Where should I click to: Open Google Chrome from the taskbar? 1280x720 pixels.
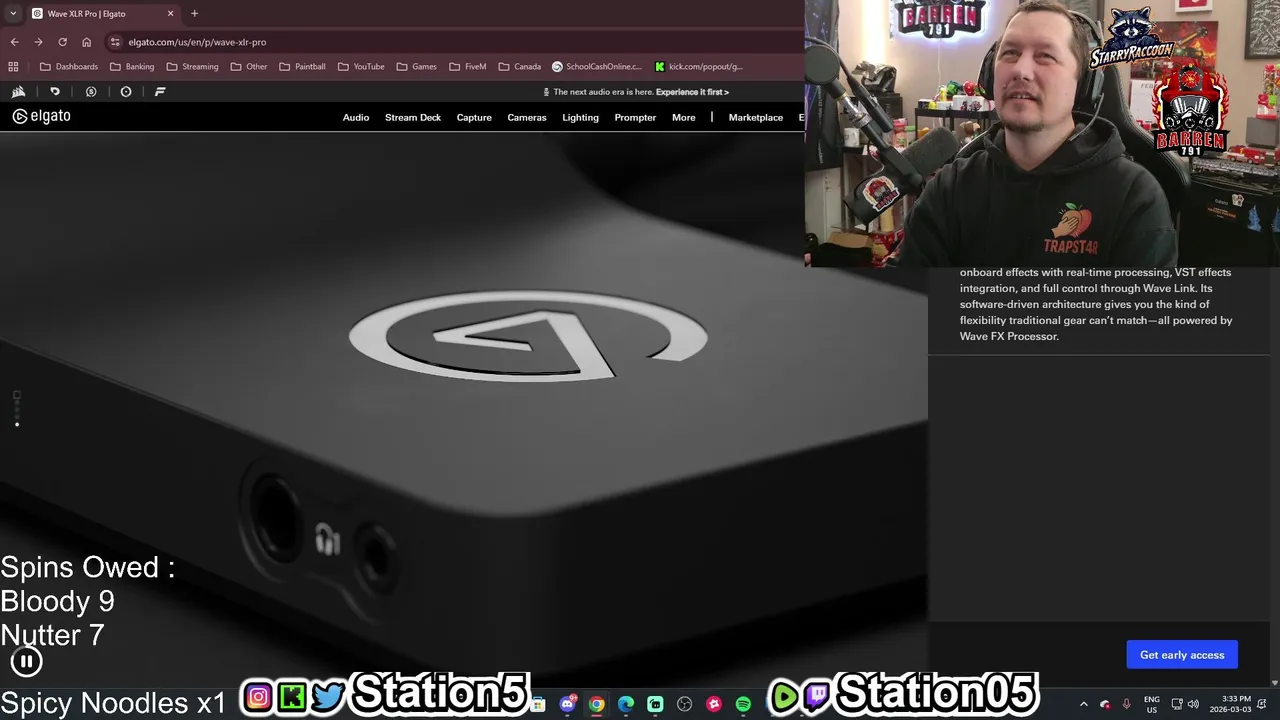pos(596,704)
